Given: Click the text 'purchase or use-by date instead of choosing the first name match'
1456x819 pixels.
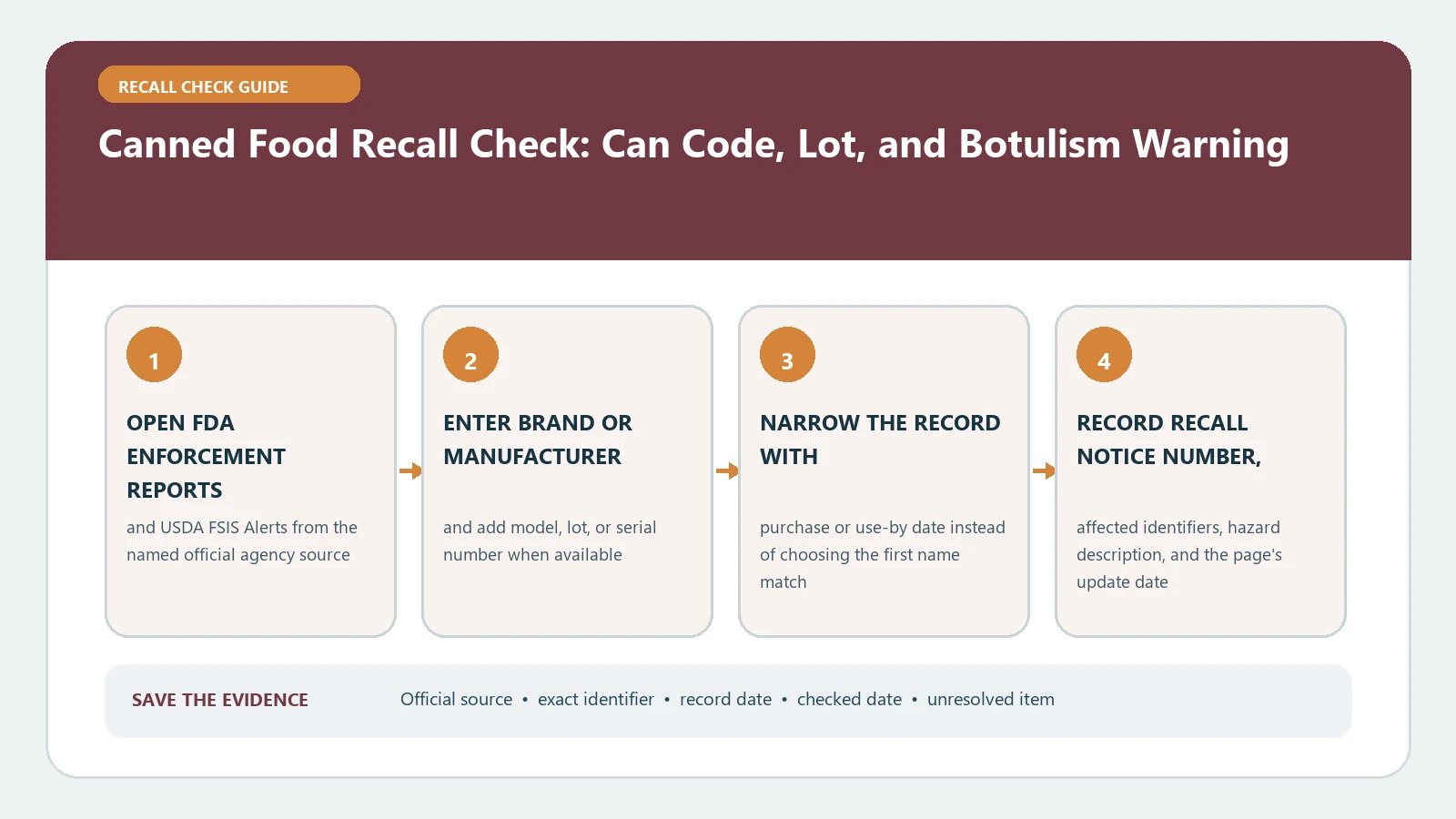Looking at the screenshot, I should click(883, 554).
